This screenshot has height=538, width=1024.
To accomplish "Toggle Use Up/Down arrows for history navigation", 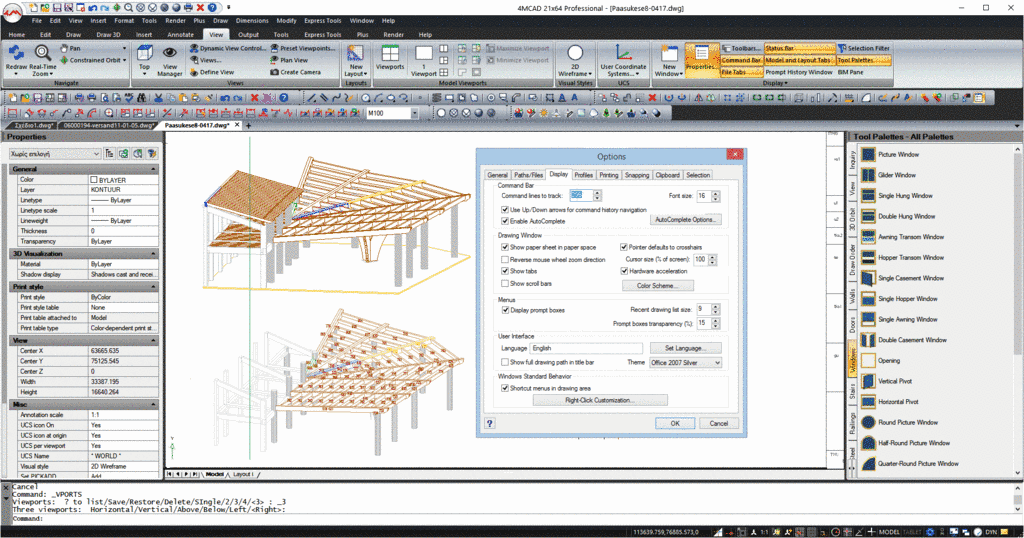I will (505, 210).
